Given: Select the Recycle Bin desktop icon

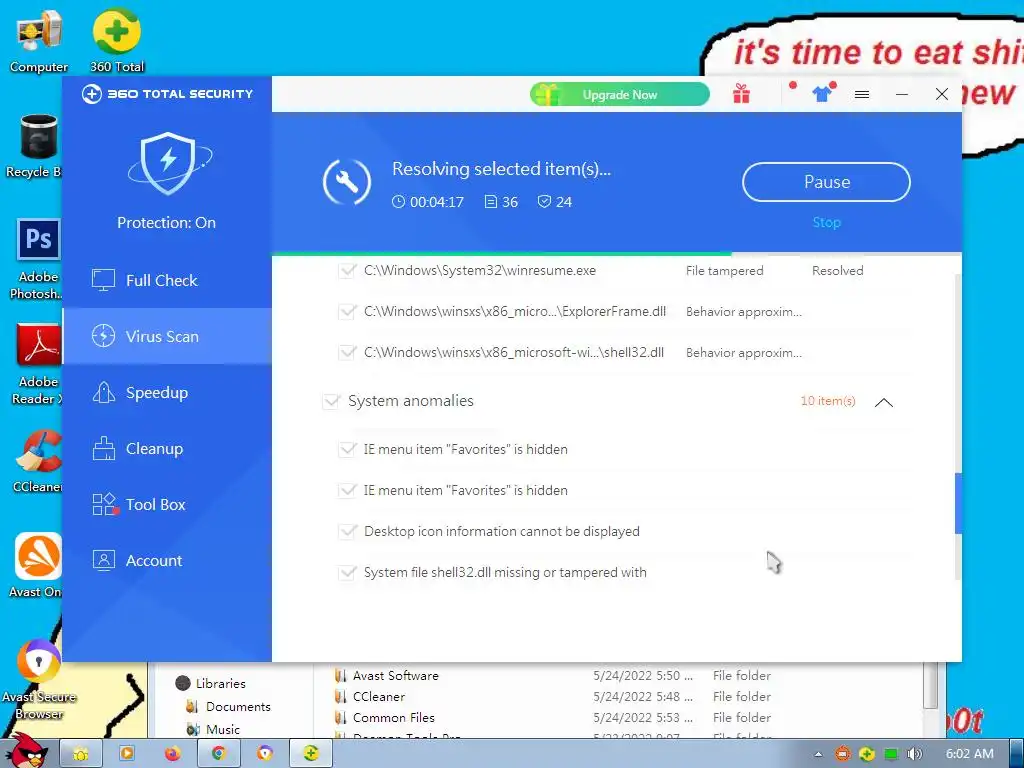Looking at the screenshot, I should pos(33,146).
